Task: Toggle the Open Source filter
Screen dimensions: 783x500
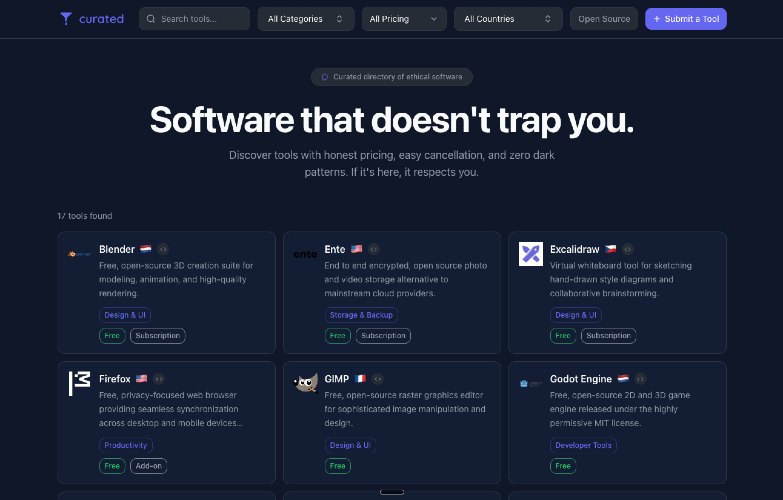Action: pyautogui.click(x=604, y=19)
